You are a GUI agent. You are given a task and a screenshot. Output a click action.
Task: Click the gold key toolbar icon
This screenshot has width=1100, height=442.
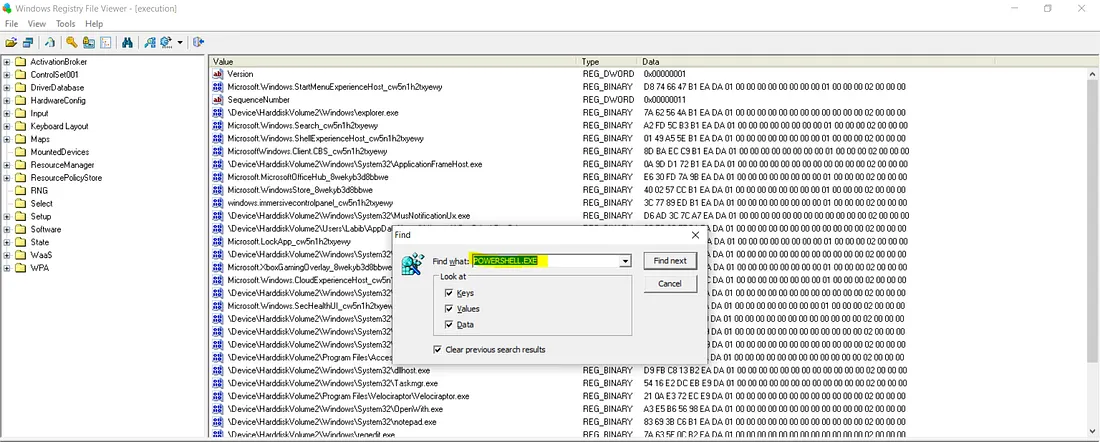point(71,42)
